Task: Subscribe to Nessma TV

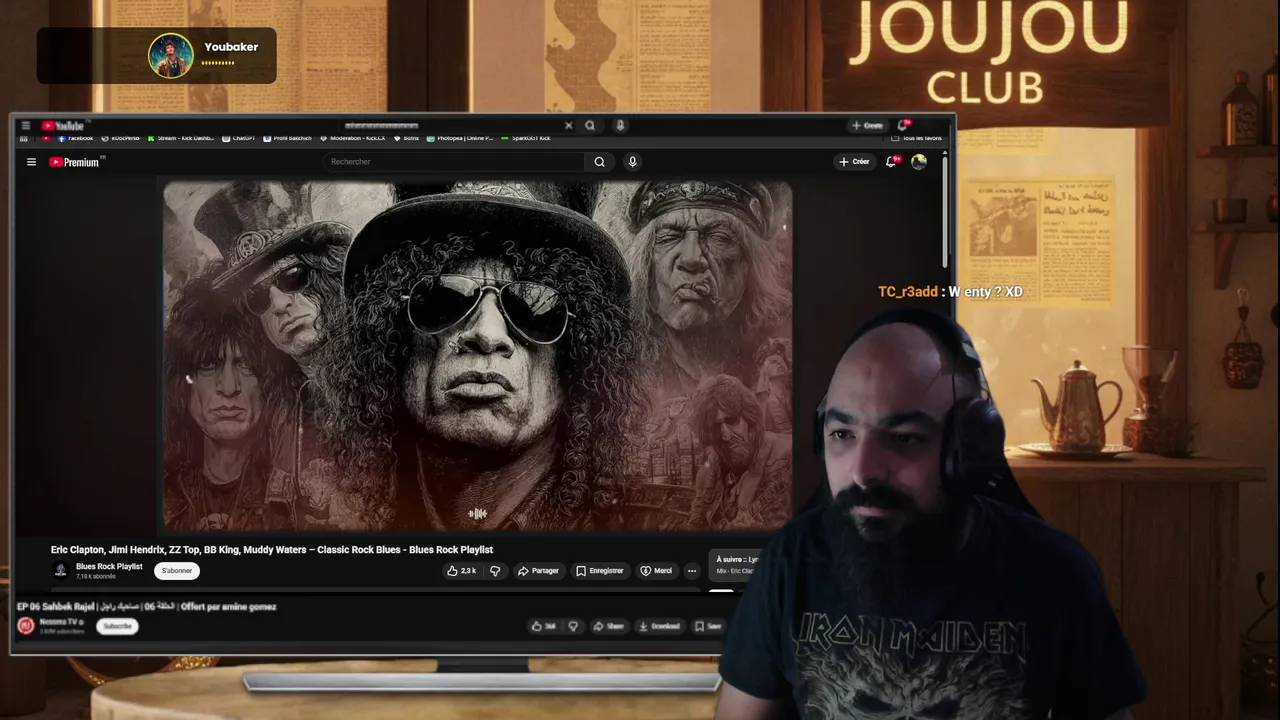Action: (117, 626)
